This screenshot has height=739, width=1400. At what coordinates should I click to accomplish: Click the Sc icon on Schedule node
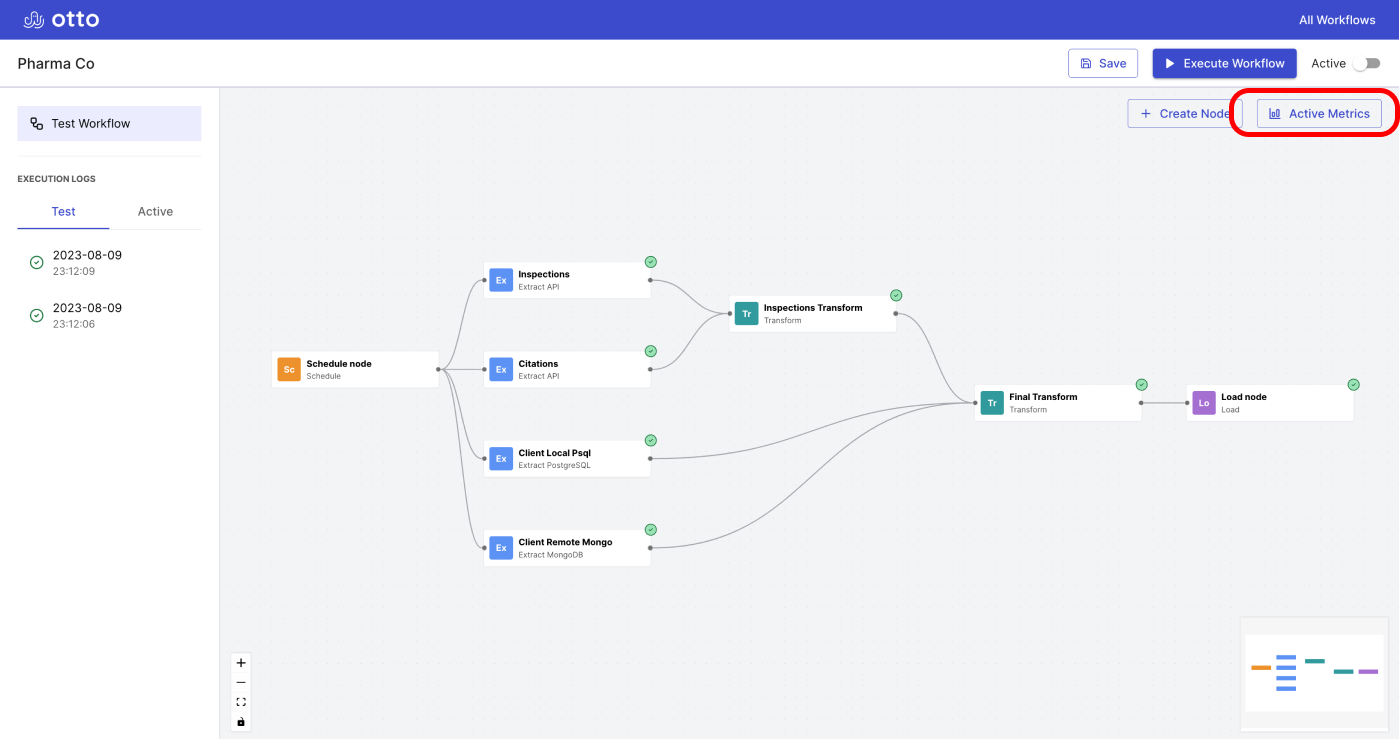click(289, 369)
